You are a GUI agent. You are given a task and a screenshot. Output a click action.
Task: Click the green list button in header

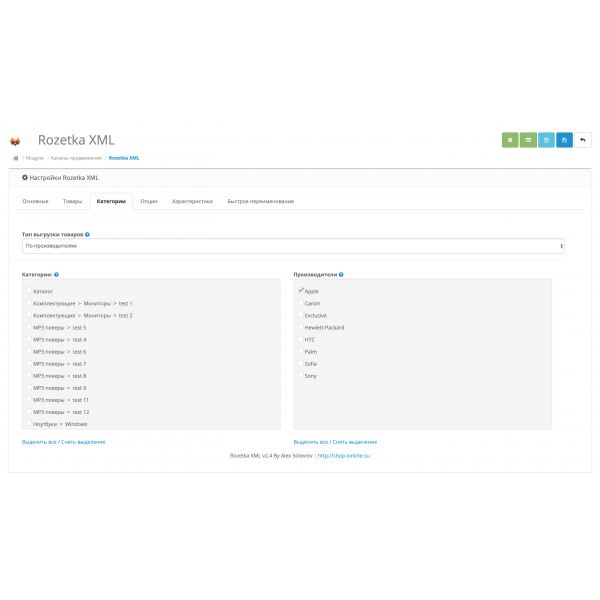click(528, 140)
